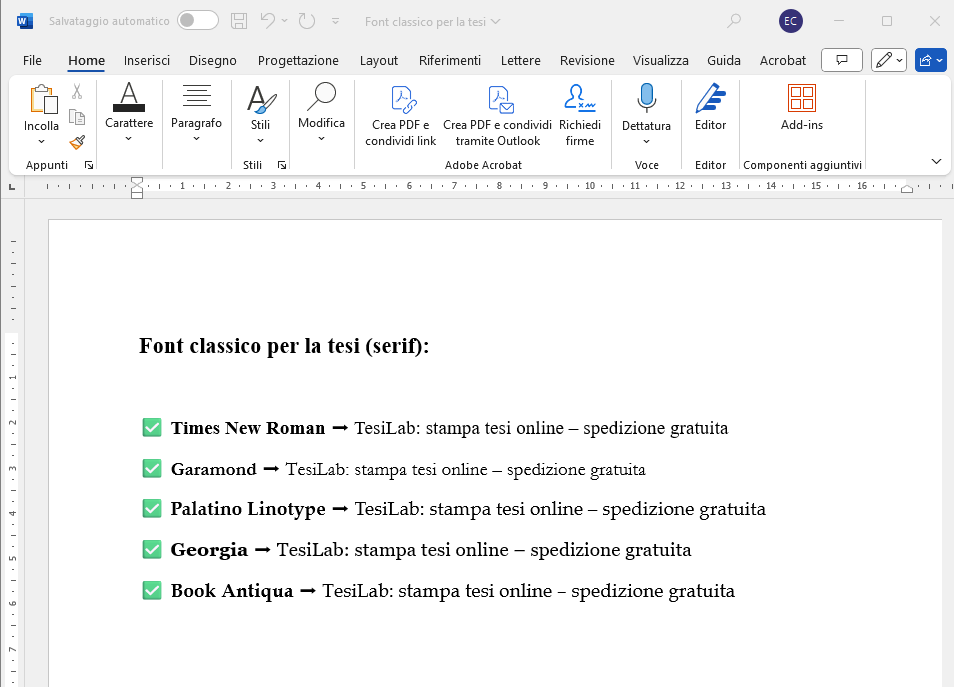Click the Share button at top right
This screenshot has height=687, width=954.
pos(929,60)
